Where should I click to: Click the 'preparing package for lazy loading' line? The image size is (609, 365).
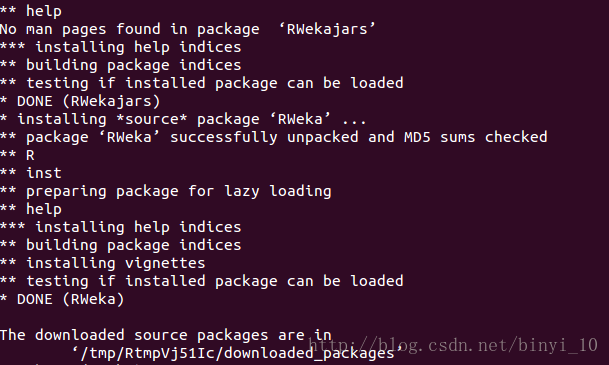(x=165, y=191)
